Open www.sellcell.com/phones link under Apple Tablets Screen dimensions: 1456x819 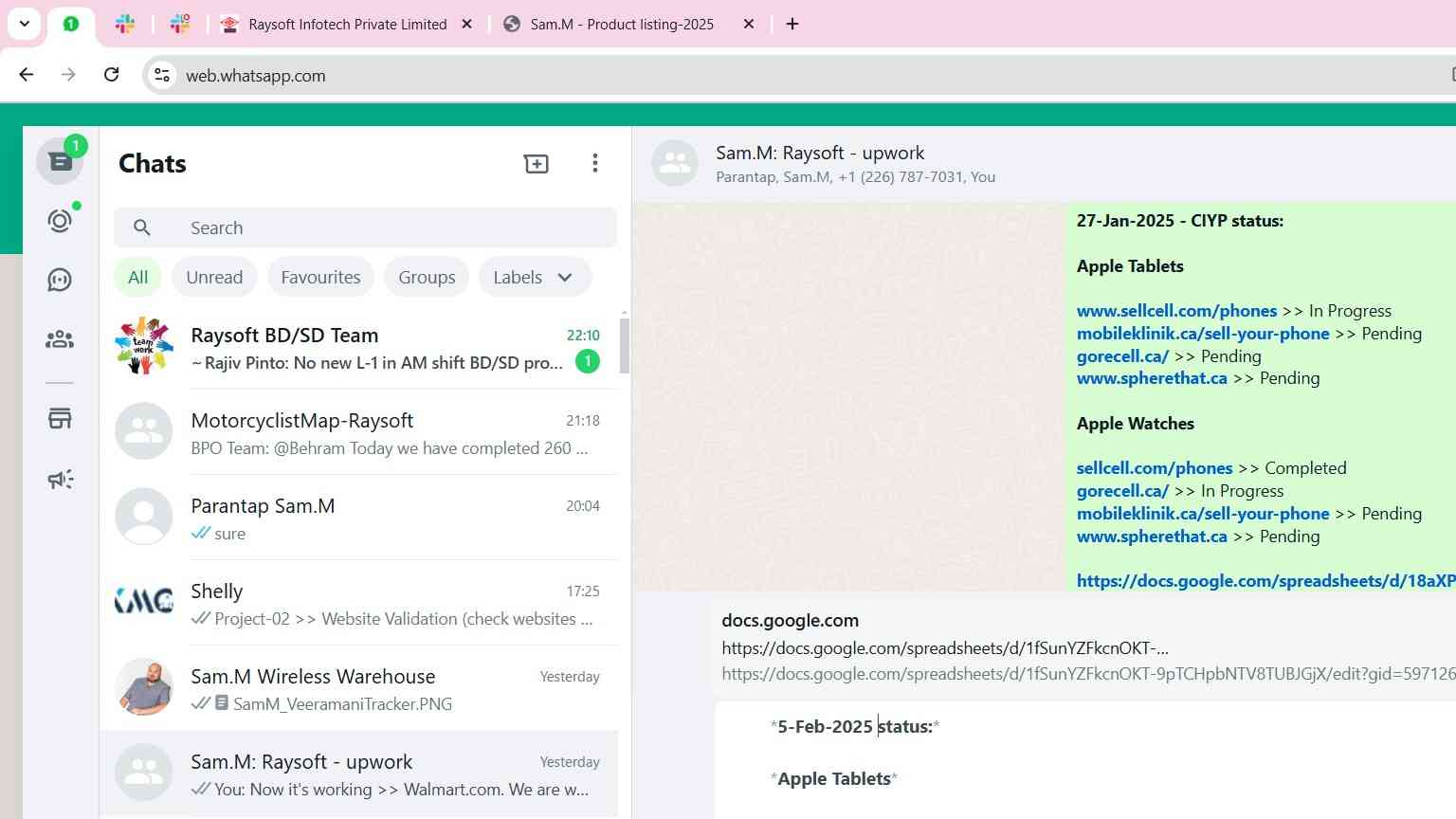point(1176,311)
